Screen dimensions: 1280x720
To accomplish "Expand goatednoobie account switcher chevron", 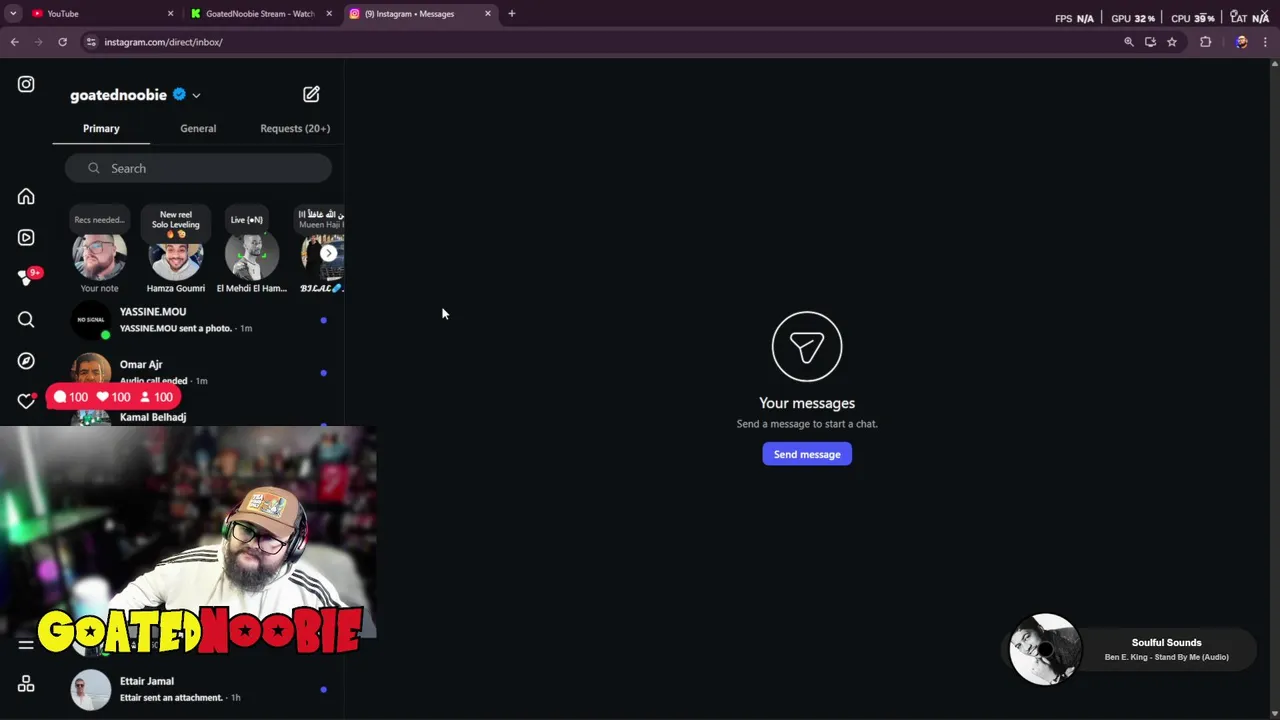I will 196,96.
